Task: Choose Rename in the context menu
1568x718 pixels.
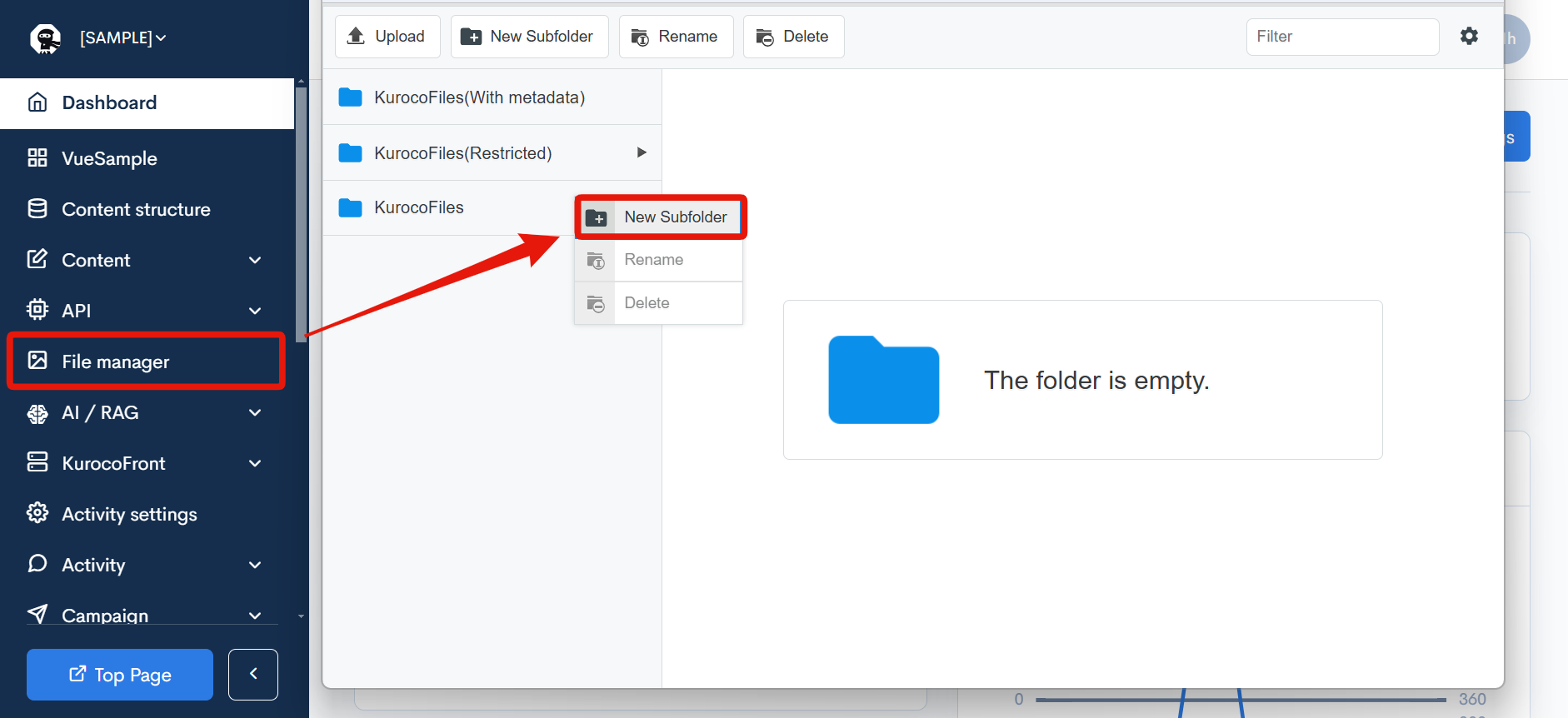Action: 654,260
